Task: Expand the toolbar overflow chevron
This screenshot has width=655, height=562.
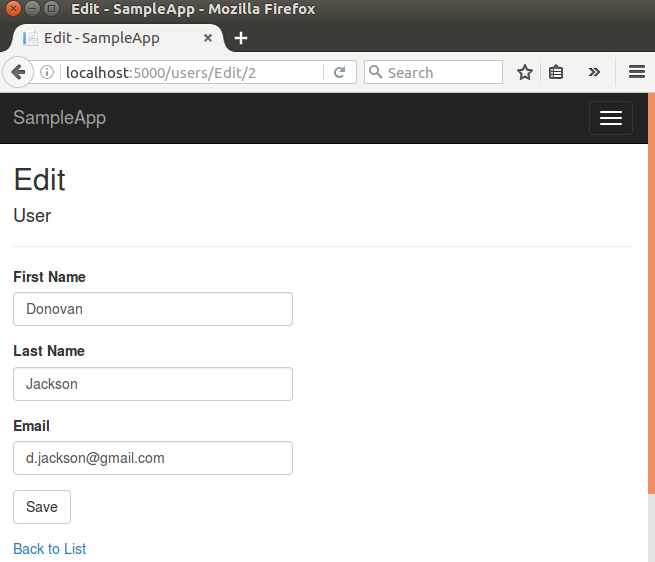Action: click(594, 72)
